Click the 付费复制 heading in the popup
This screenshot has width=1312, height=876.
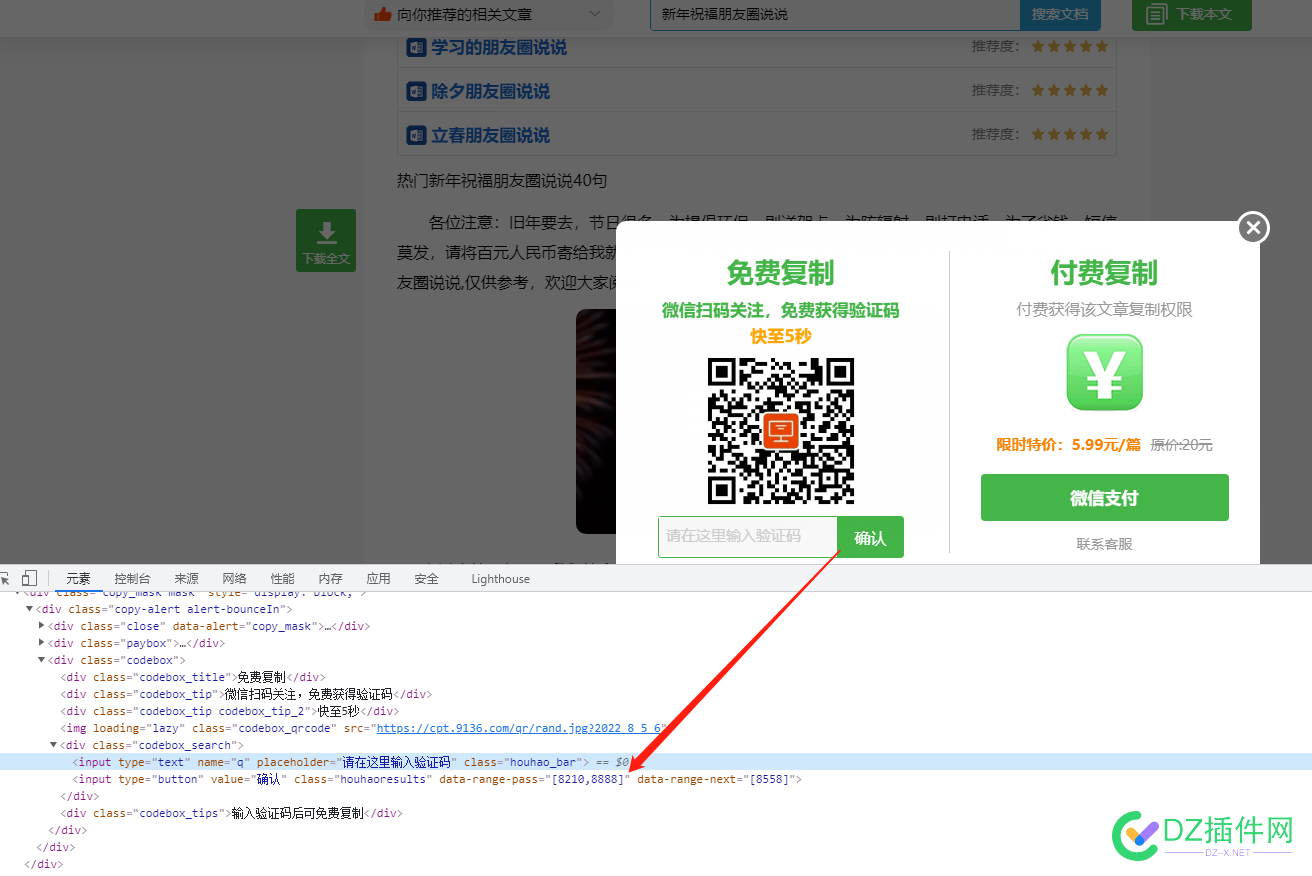(x=1104, y=272)
